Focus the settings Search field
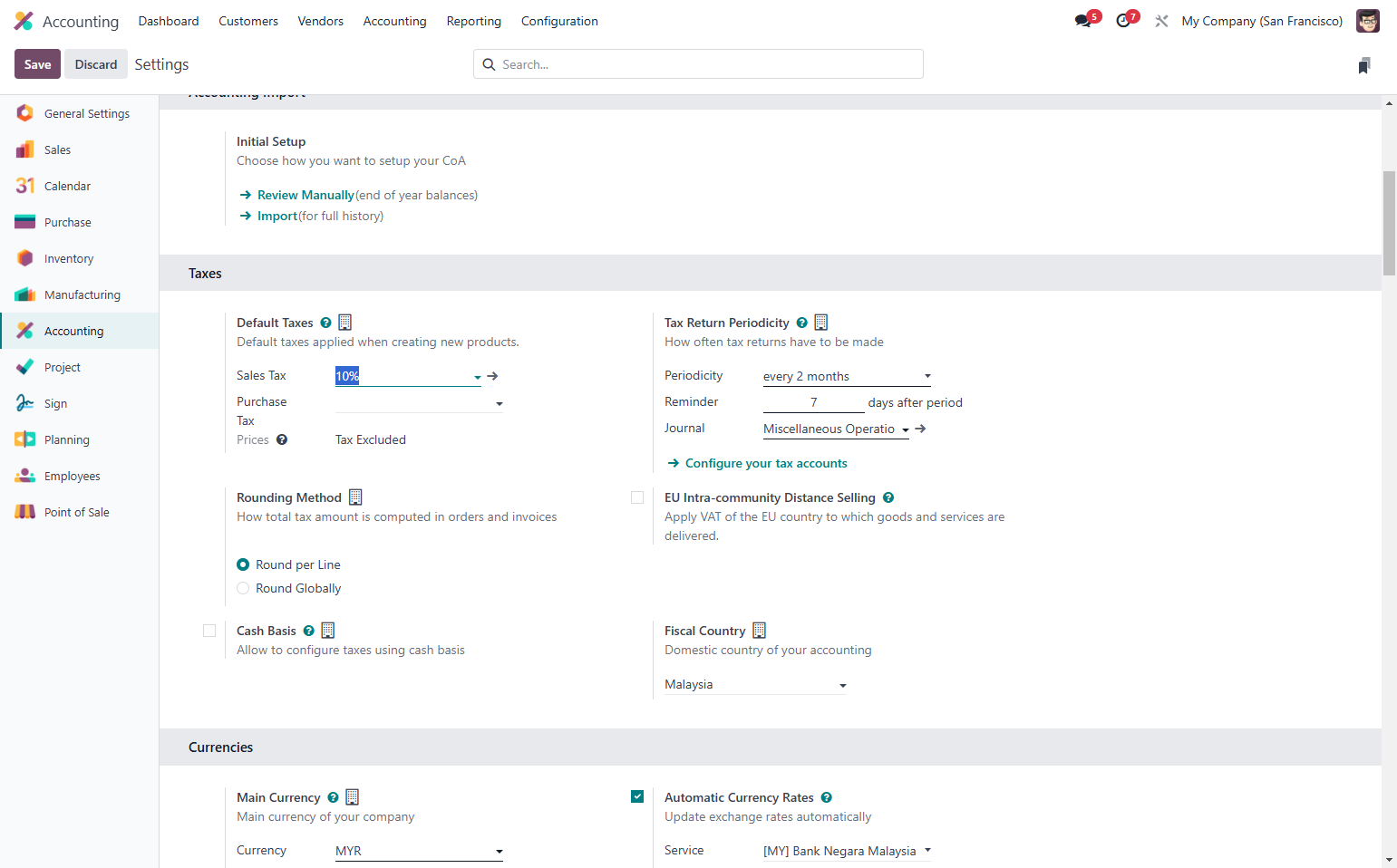This screenshot has height=868, width=1397. pos(698,64)
